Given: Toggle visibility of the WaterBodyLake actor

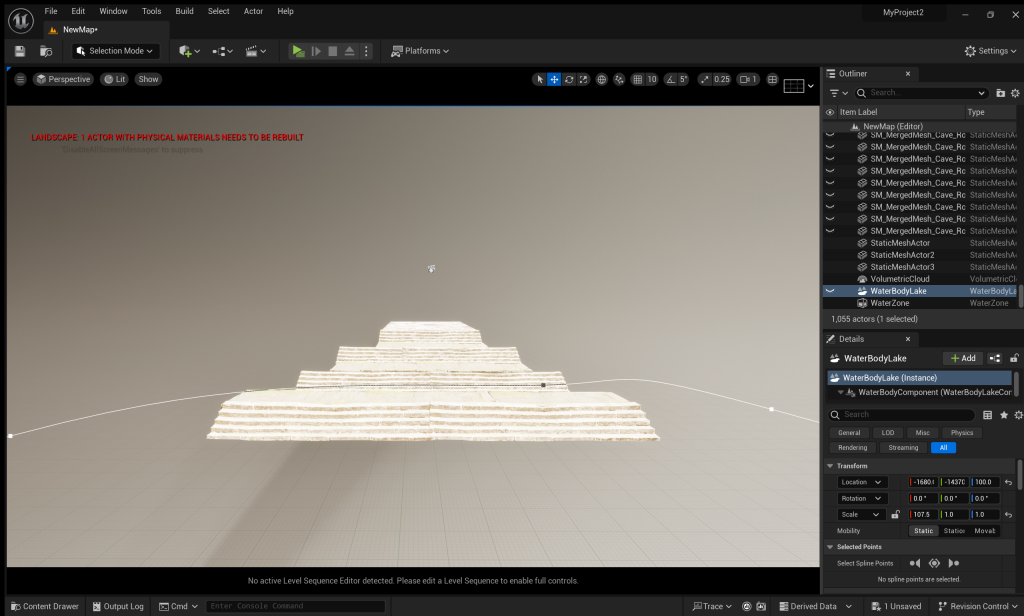Looking at the screenshot, I should point(830,291).
